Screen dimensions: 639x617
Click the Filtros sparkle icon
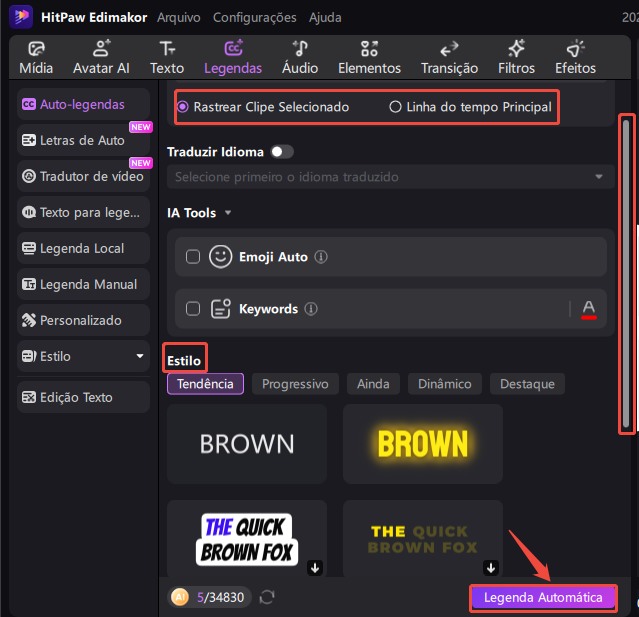pos(517,49)
